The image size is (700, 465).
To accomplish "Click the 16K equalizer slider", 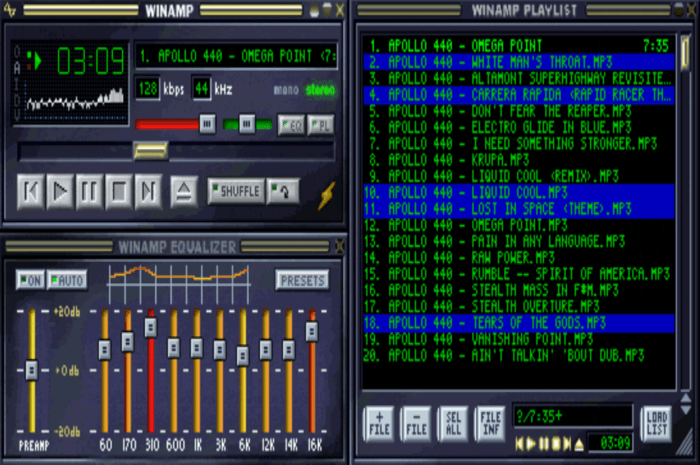I will (312, 332).
